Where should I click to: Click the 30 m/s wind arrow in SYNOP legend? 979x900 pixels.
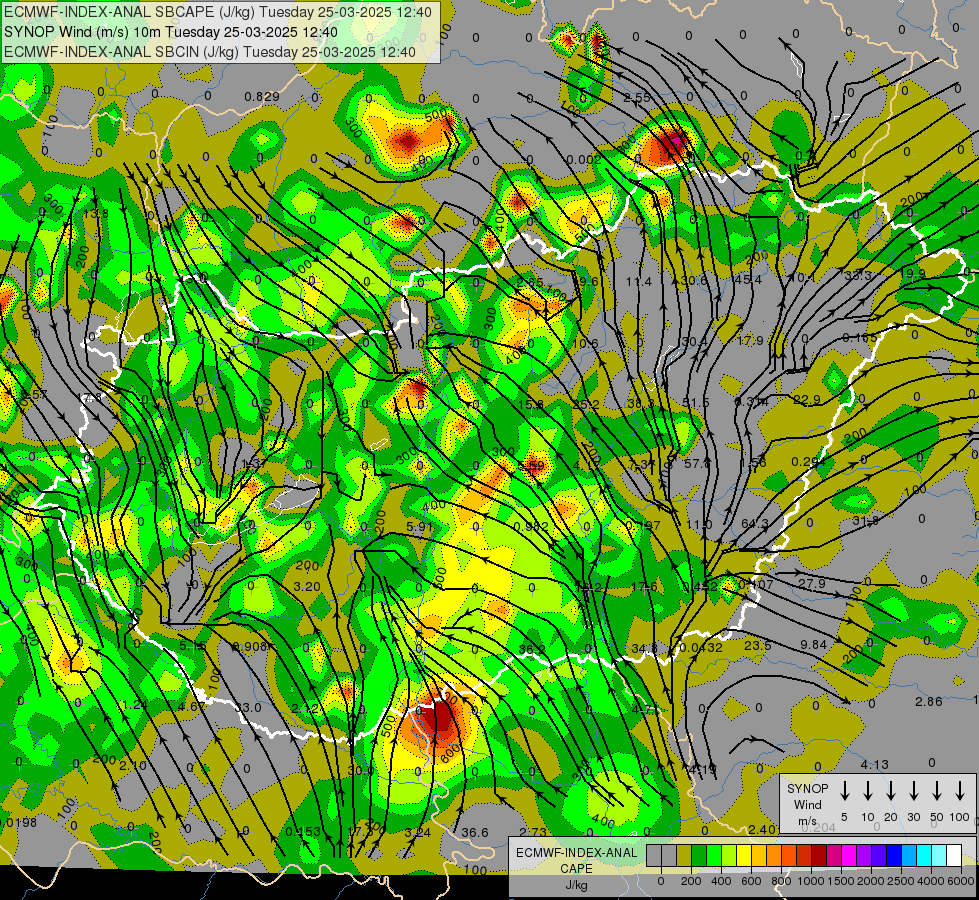913,790
